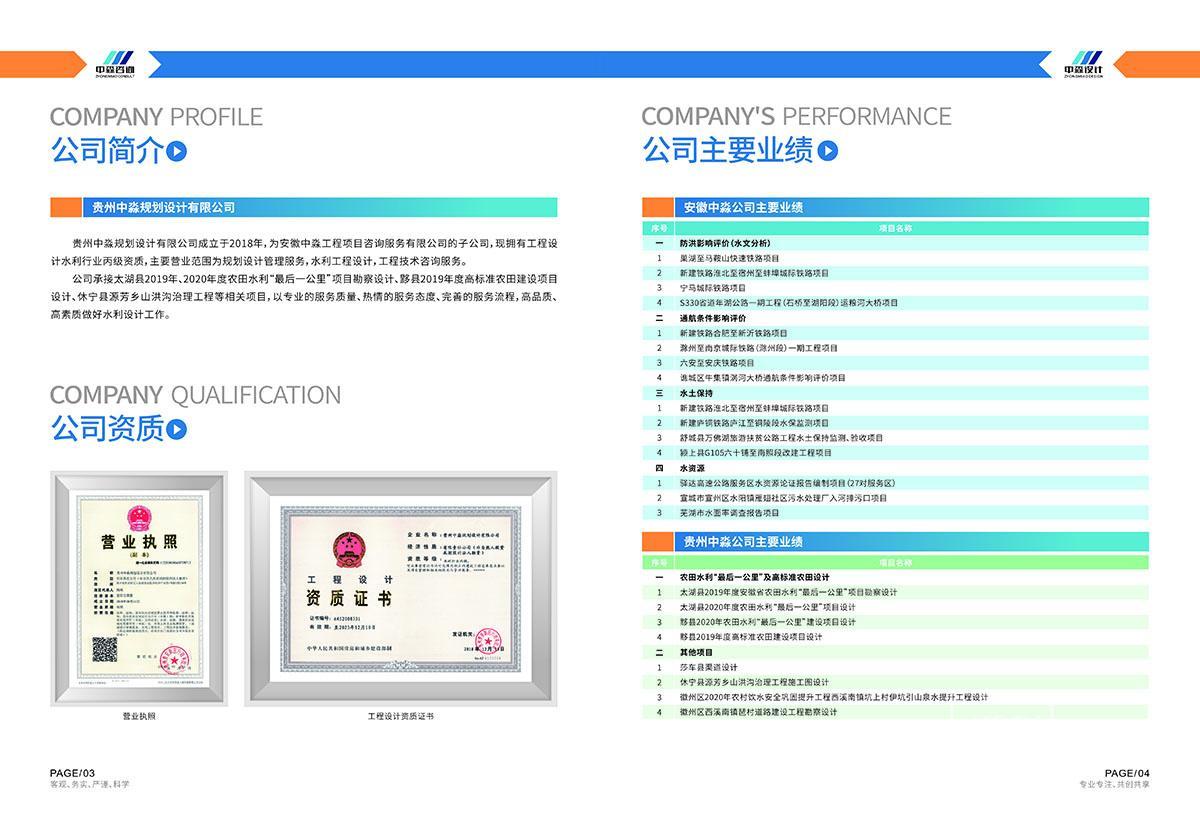Select the 贵州中淼规划设计有限公司 header bar
This screenshot has width=1200, height=820.
pos(318,208)
